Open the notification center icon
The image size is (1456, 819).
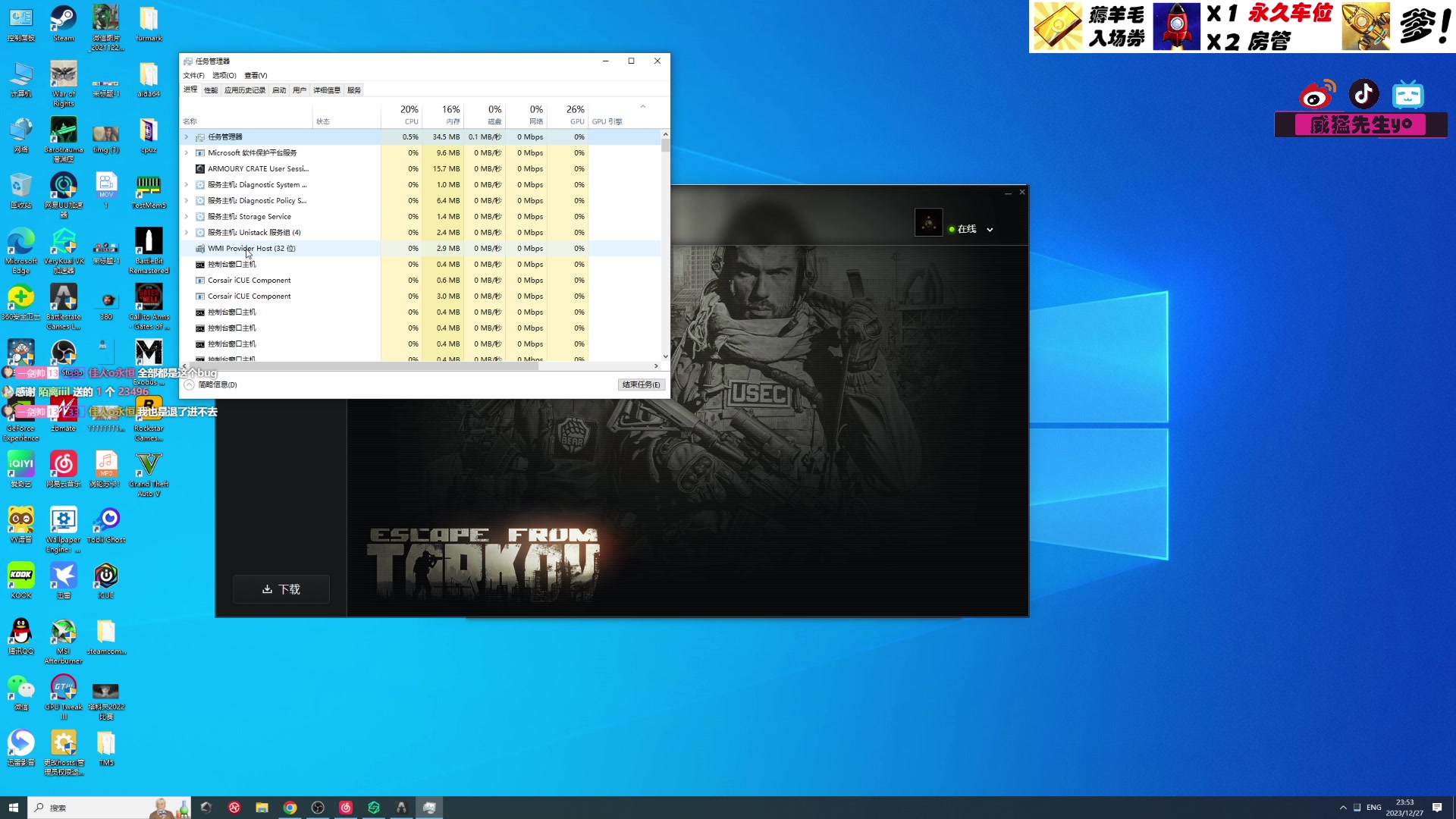pos(1437,808)
